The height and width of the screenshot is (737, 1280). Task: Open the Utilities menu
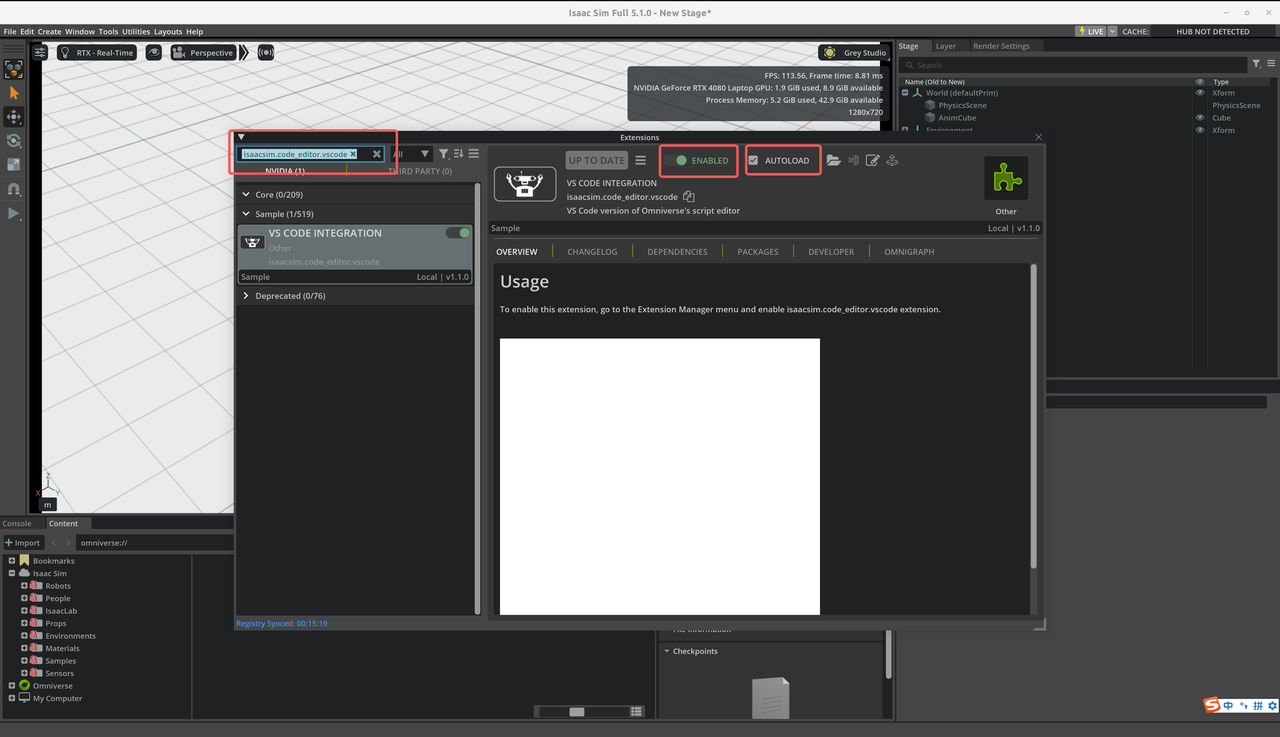(136, 32)
